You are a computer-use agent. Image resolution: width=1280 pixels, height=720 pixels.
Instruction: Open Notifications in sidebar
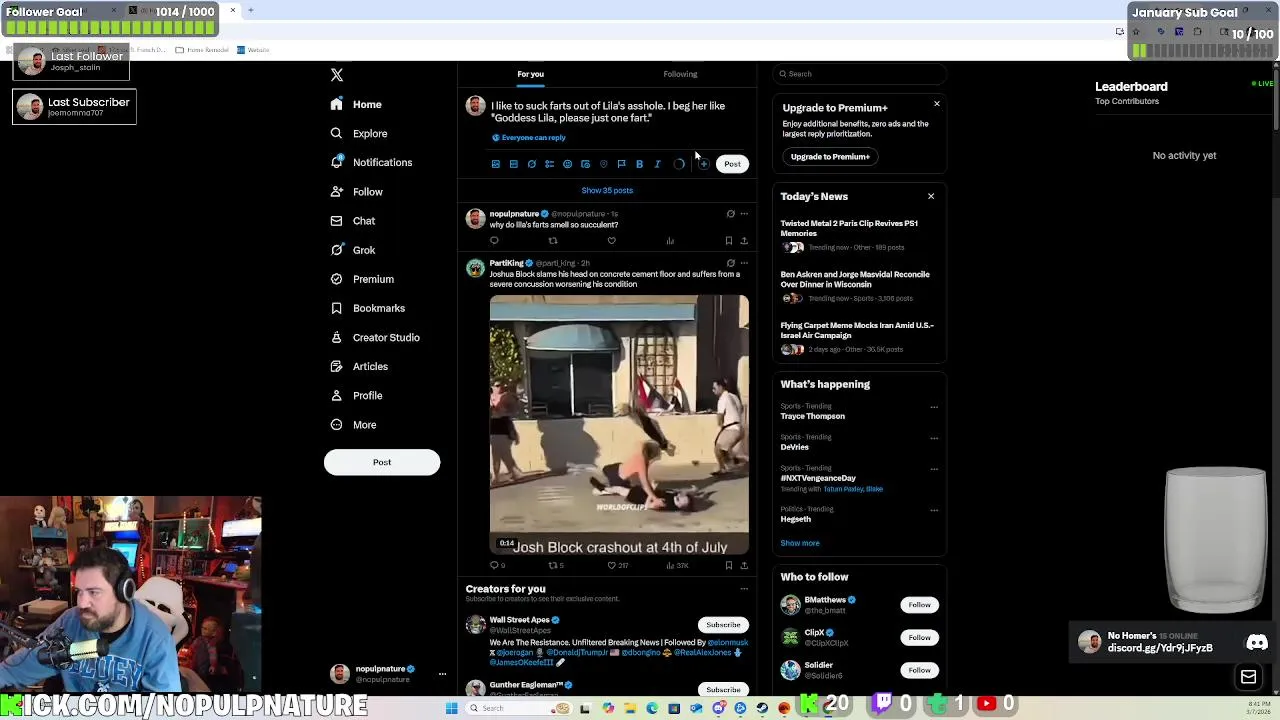click(x=370, y=162)
